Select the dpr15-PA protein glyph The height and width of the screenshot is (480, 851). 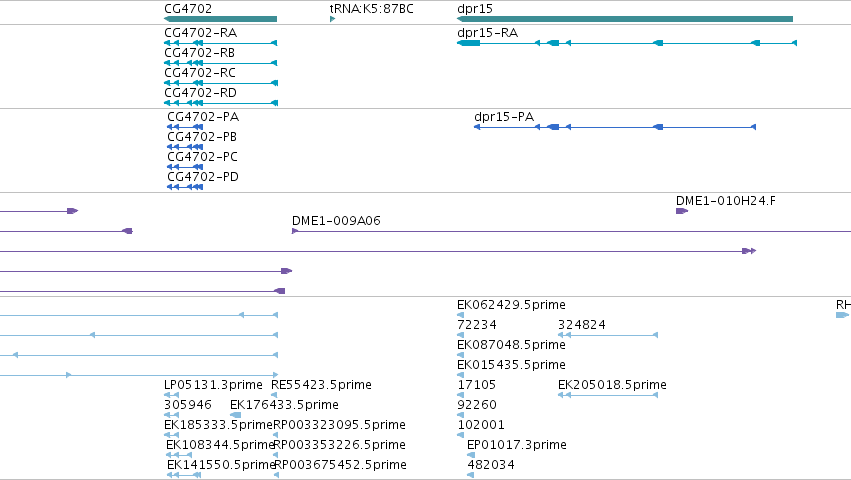pyautogui.click(x=615, y=127)
